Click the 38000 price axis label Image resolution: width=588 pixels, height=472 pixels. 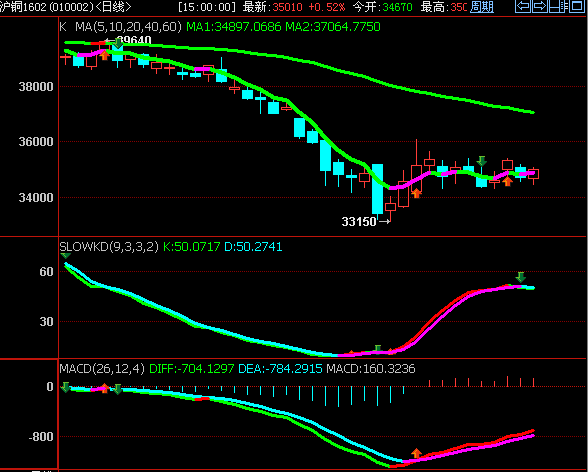coord(36,87)
